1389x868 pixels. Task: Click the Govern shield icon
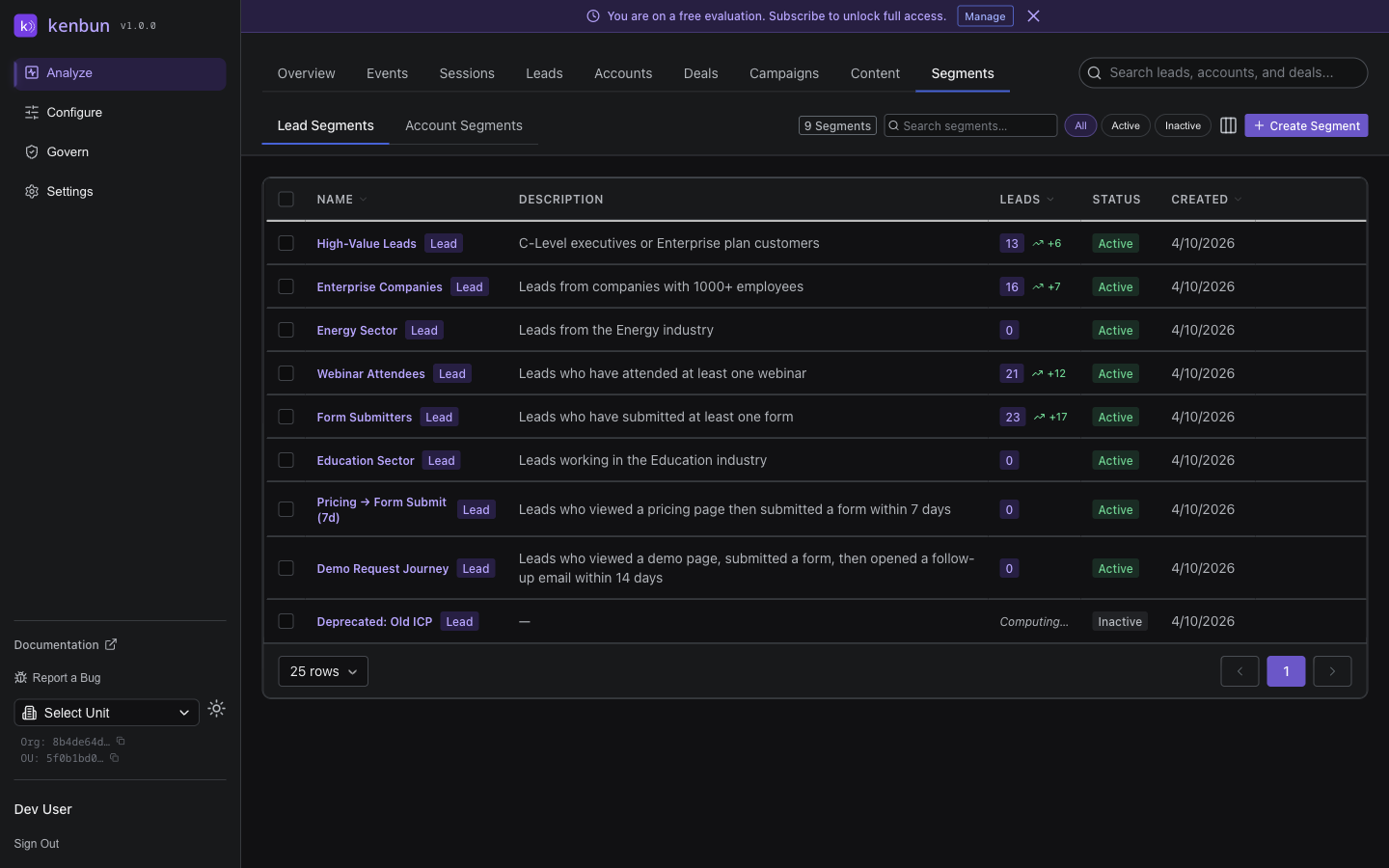[x=32, y=152]
